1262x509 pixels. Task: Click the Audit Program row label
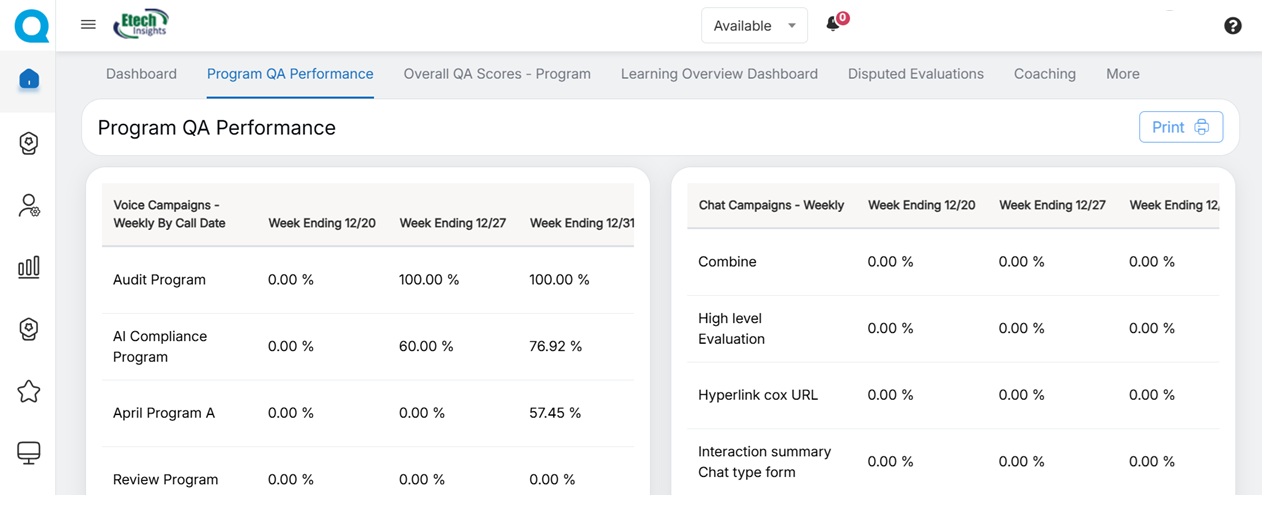click(x=159, y=280)
